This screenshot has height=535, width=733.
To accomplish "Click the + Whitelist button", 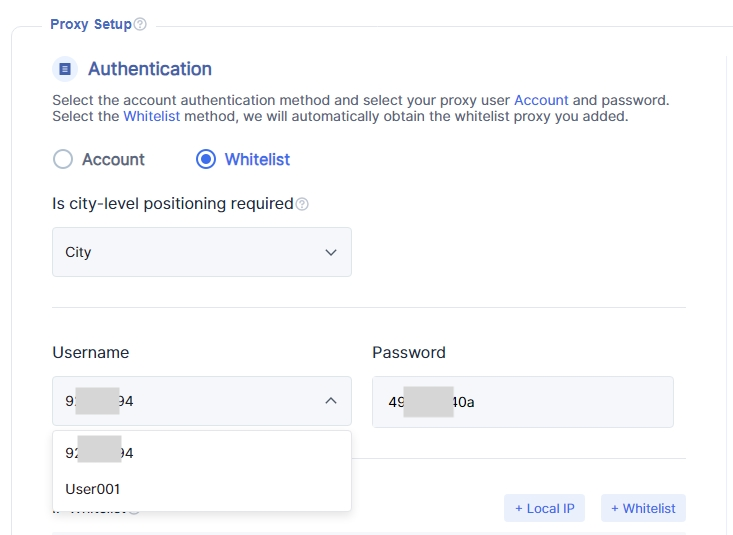I will point(643,508).
